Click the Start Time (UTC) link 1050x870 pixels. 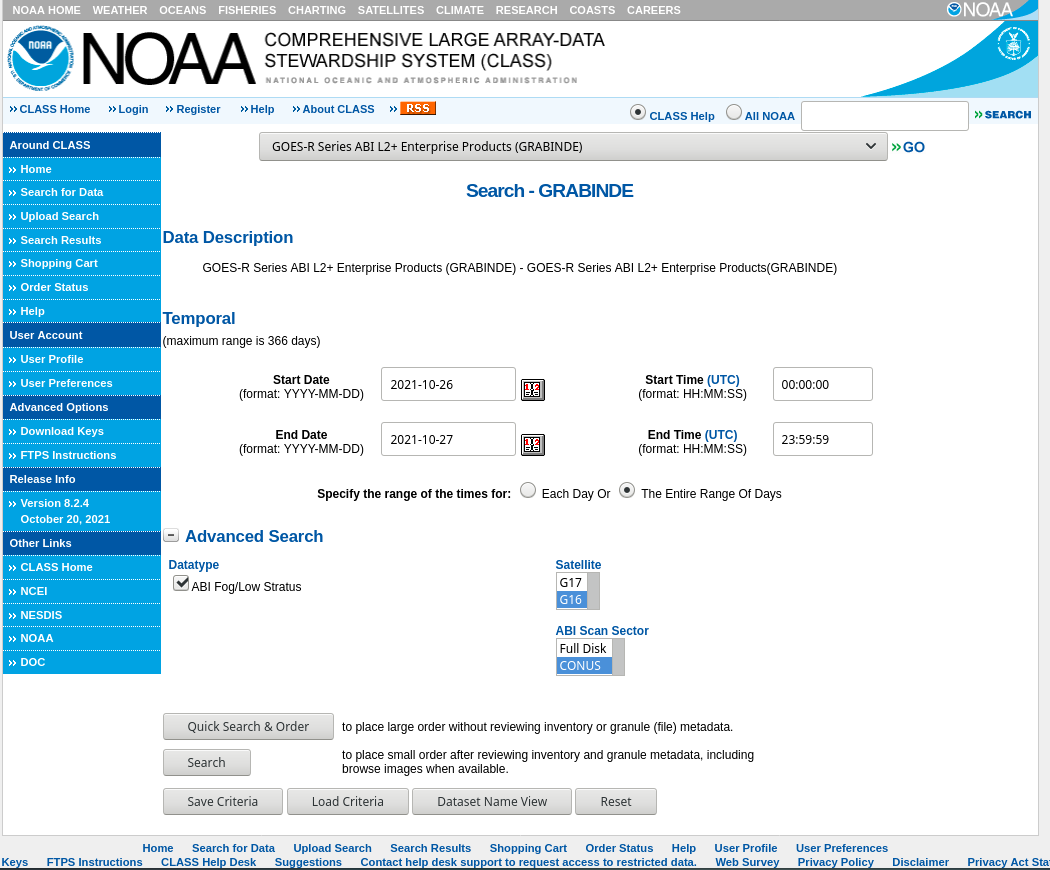pyautogui.click(x=723, y=380)
